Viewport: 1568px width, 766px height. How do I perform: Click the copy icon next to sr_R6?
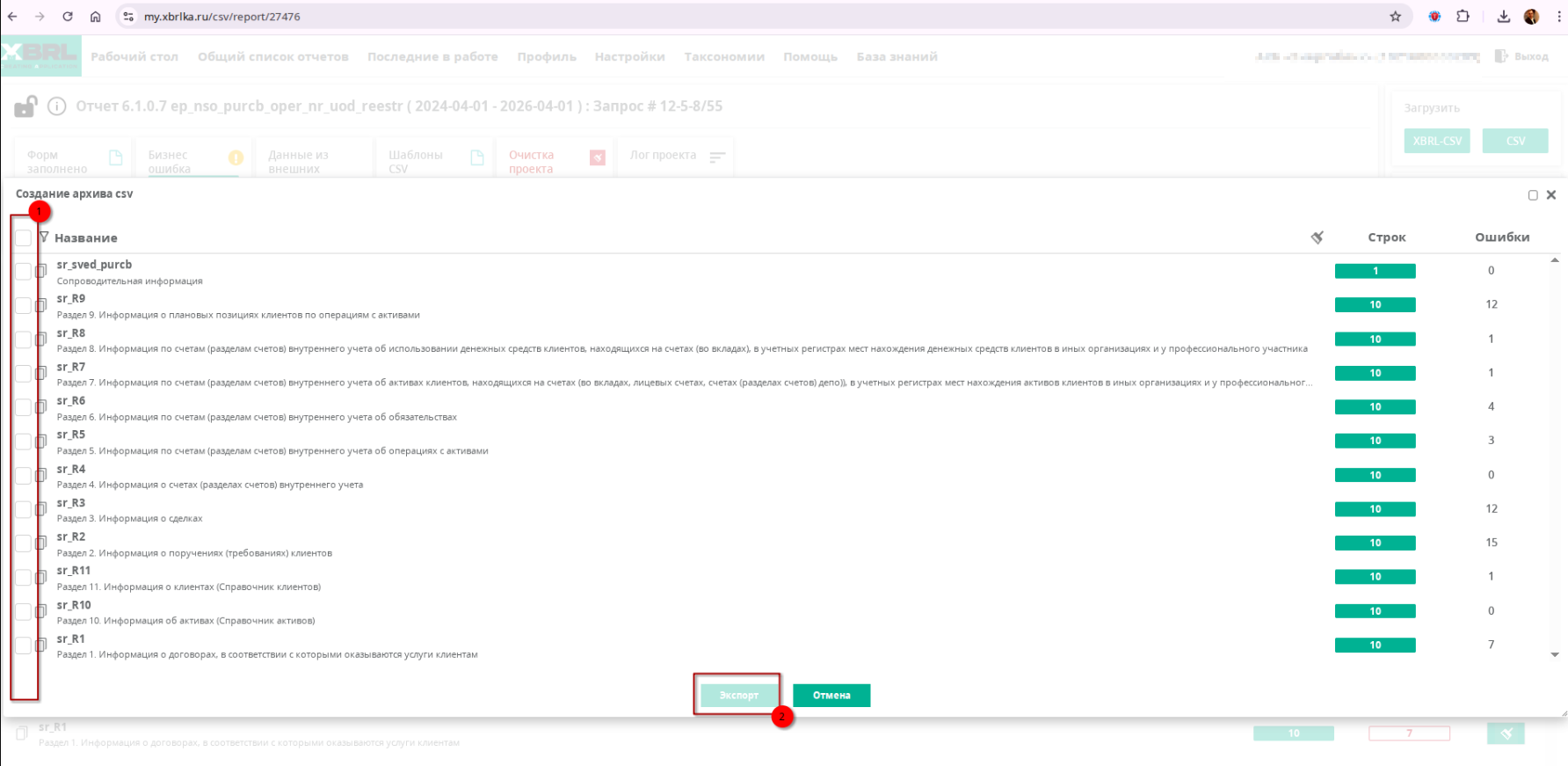point(40,407)
